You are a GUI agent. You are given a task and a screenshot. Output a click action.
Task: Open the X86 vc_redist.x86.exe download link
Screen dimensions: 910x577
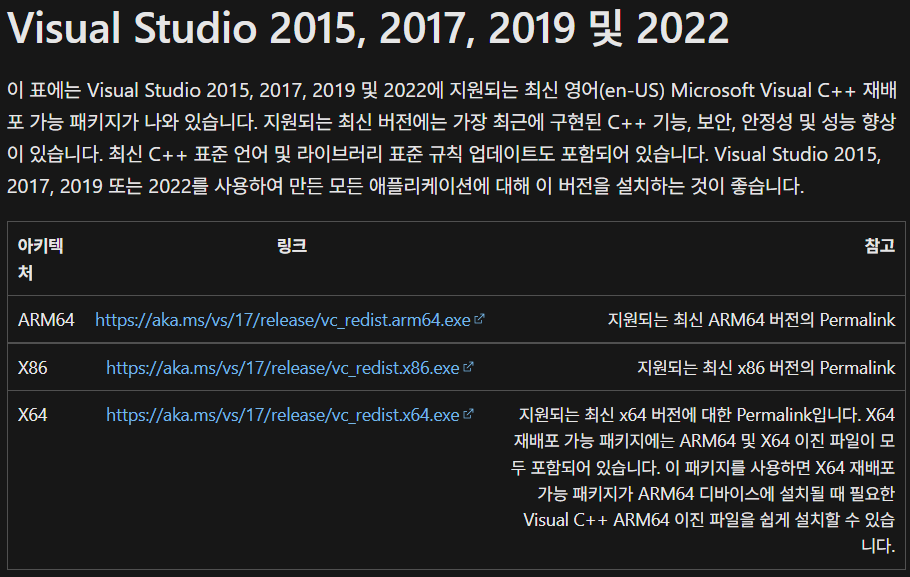[283, 367]
